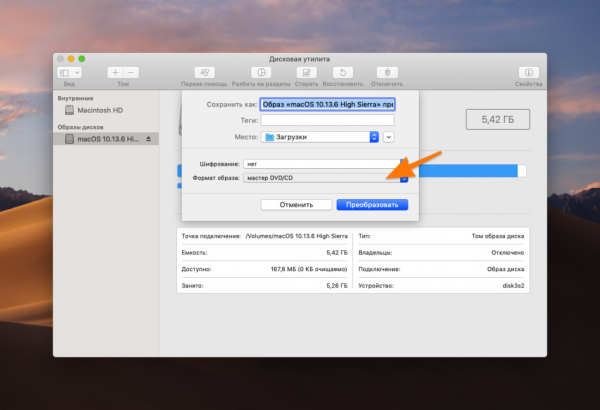Click the Tags (Теги) field
Screen dimensions: 600x410
tap(328, 120)
